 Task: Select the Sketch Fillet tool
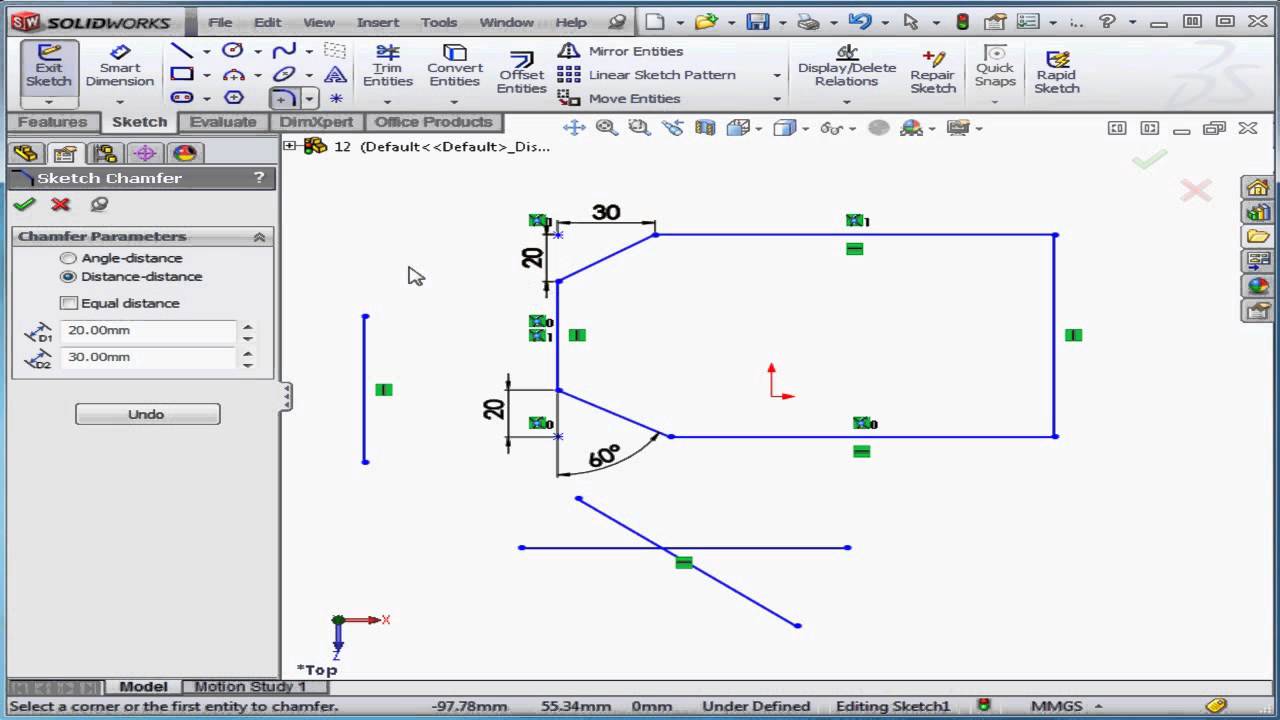pyautogui.click(x=284, y=98)
